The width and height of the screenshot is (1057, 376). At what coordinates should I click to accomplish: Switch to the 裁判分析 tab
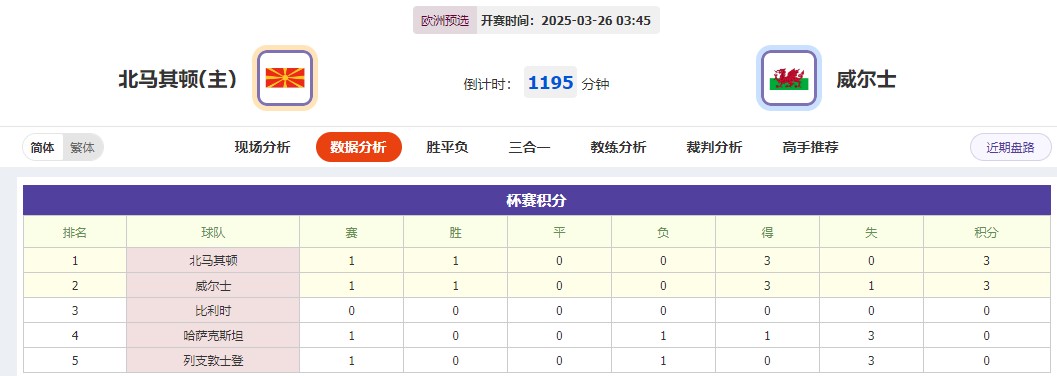[x=714, y=148]
